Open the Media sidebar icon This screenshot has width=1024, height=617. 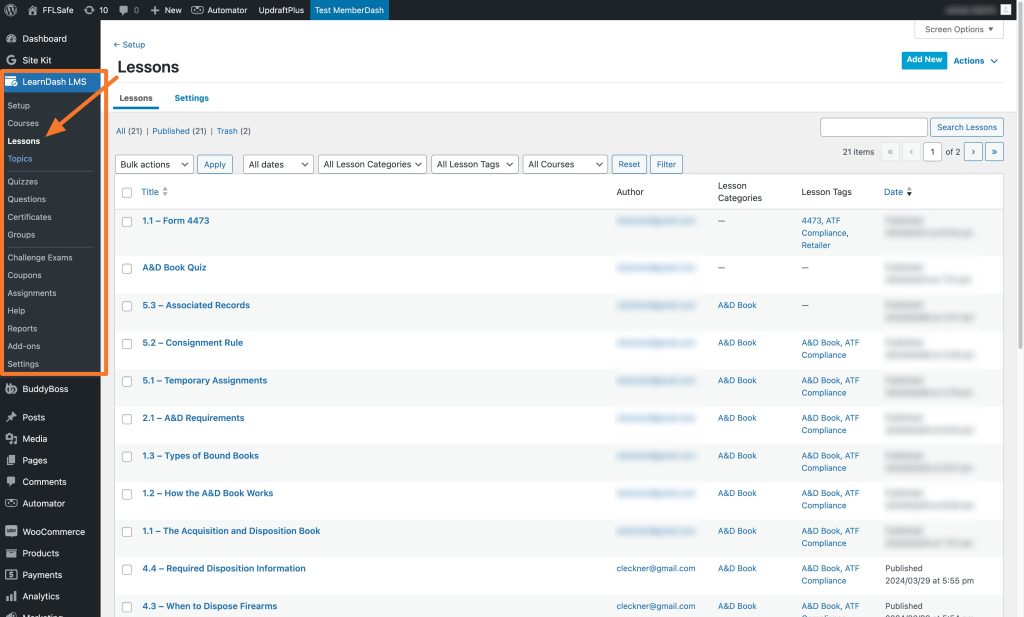point(11,439)
